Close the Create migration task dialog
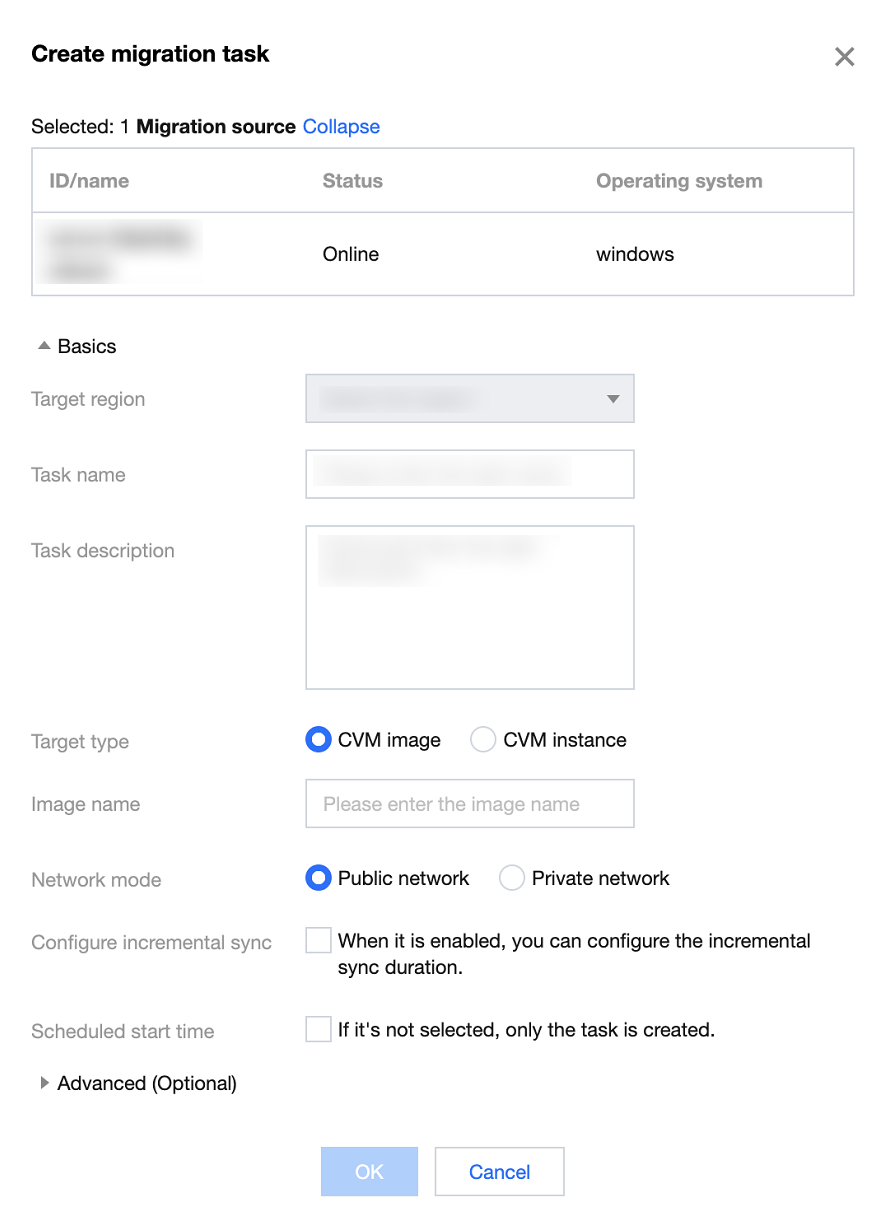 [x=844, y=57]
